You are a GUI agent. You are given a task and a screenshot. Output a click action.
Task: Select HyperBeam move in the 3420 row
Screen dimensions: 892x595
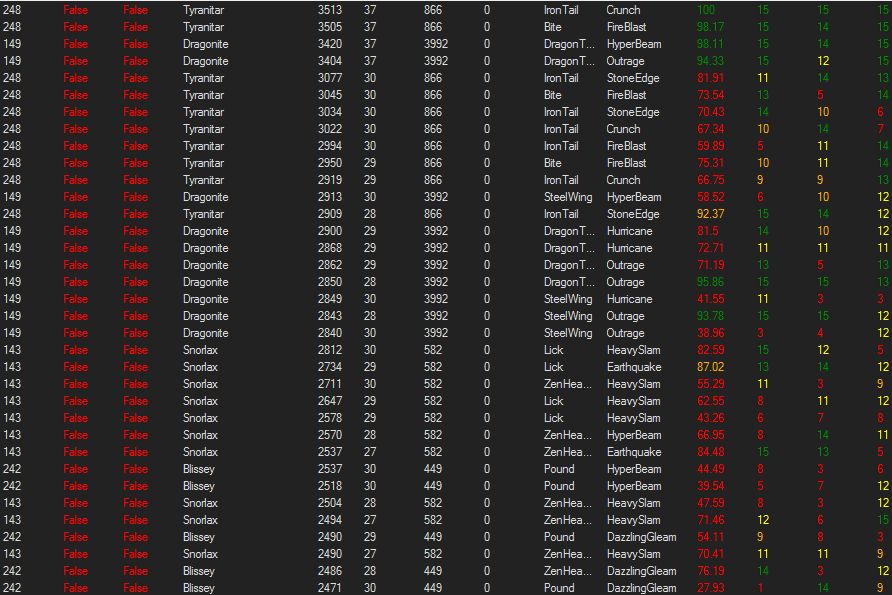click(x=634, y=44)
